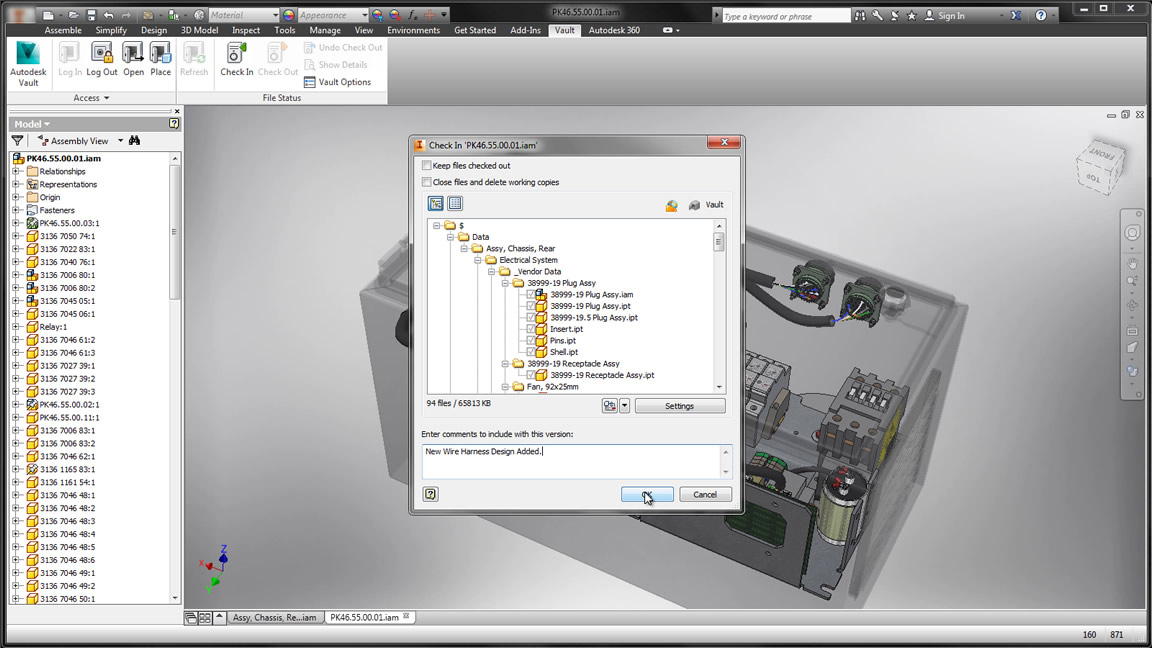Click the Check In tree vertical scrollbar
This screenshot has width=1152, height=648.
click(719, 306)
